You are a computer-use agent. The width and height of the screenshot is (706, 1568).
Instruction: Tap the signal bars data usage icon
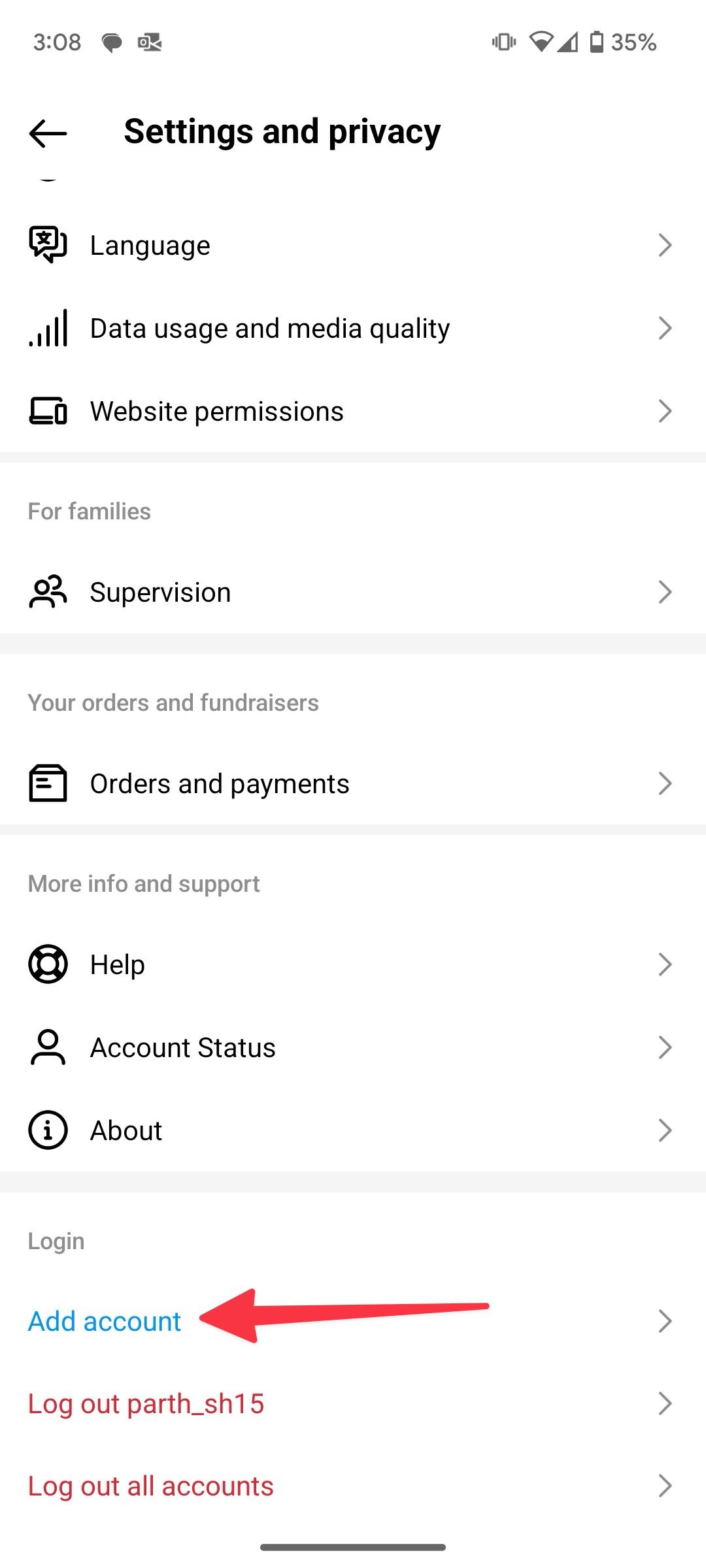point(48,328)
